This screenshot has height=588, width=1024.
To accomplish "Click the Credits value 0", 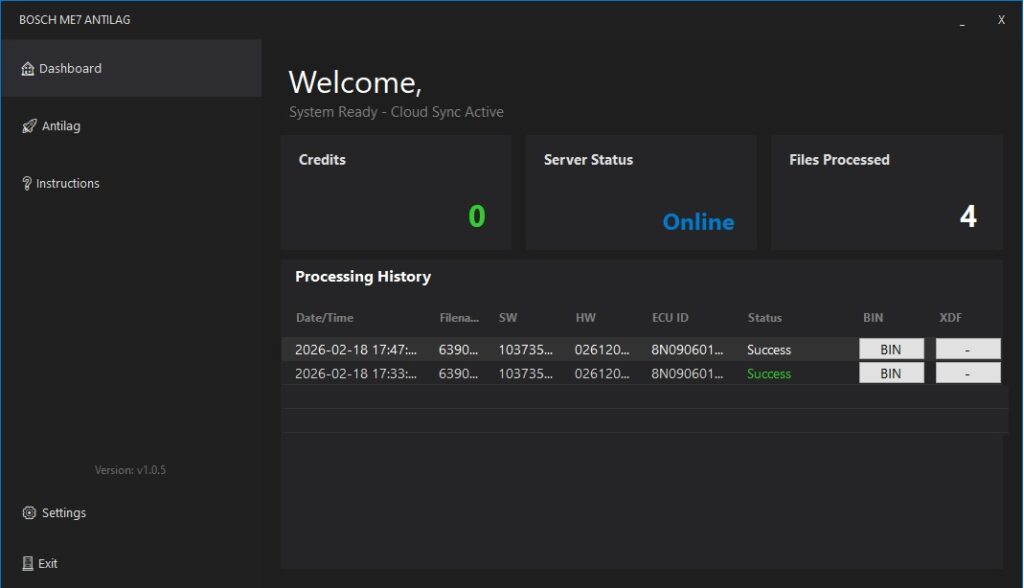I will coord(477,216).
